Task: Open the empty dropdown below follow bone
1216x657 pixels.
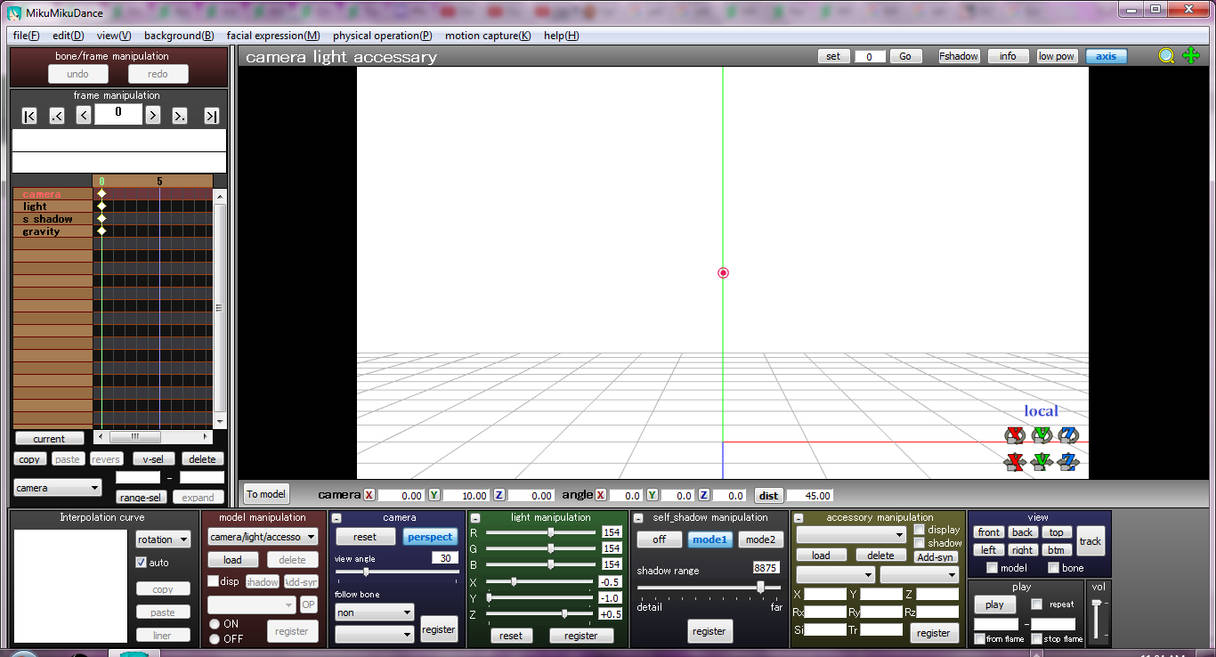Action: pyautogui.click(x=374, y=634)
